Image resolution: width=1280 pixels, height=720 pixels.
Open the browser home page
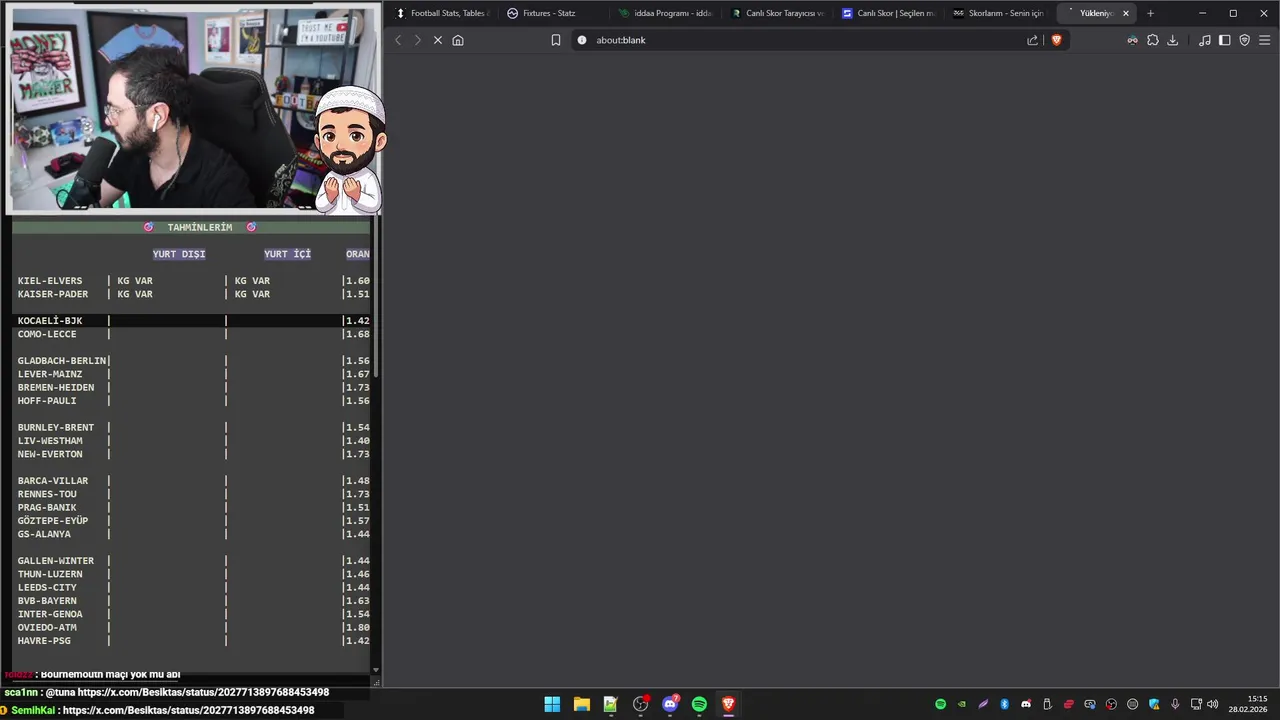[x=458, y=40]
